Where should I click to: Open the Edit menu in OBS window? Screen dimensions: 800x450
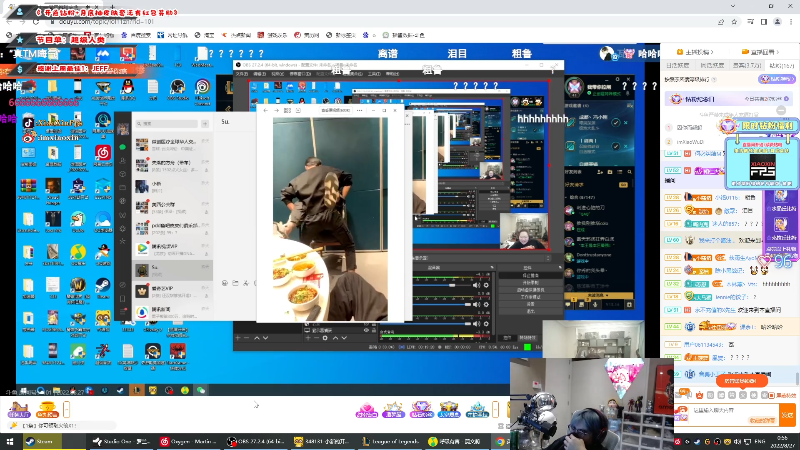(x=259, y=74)
